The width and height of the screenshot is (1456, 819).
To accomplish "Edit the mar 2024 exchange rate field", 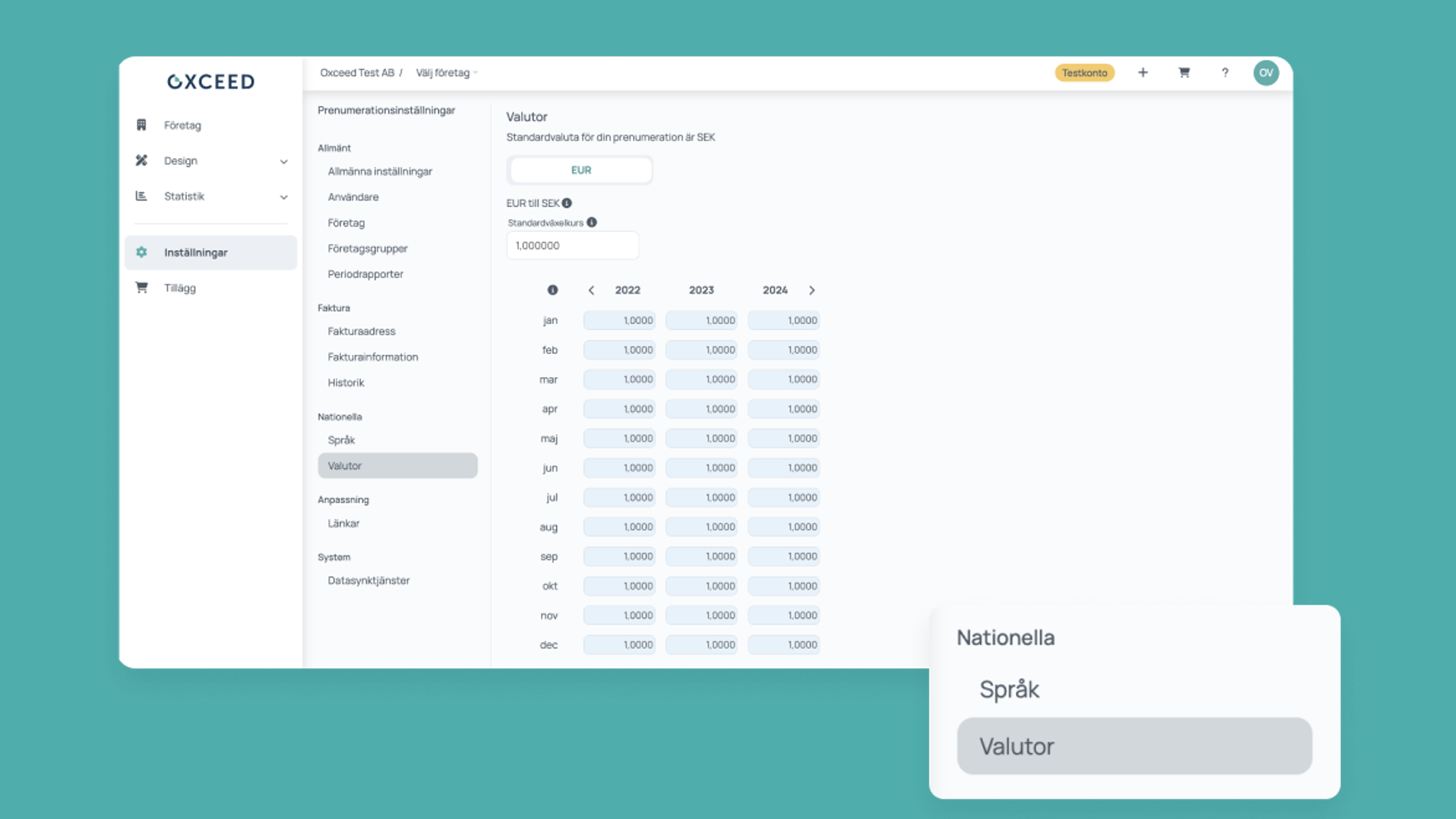I will tap(784, 379).
